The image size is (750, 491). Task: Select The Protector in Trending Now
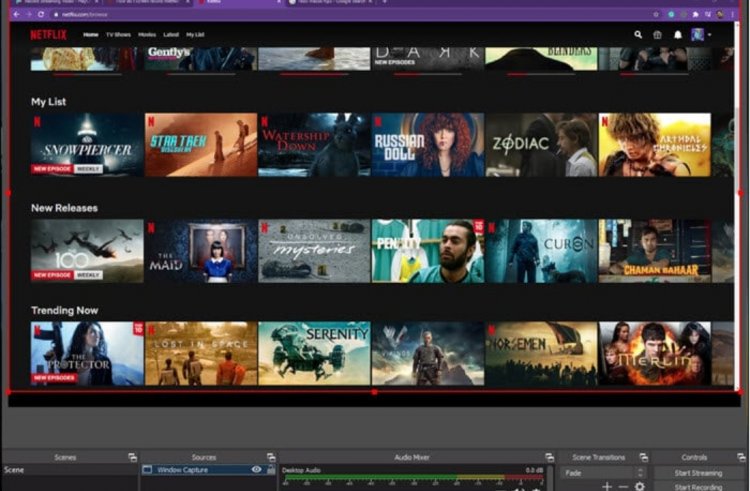click(x=87, y=353)
